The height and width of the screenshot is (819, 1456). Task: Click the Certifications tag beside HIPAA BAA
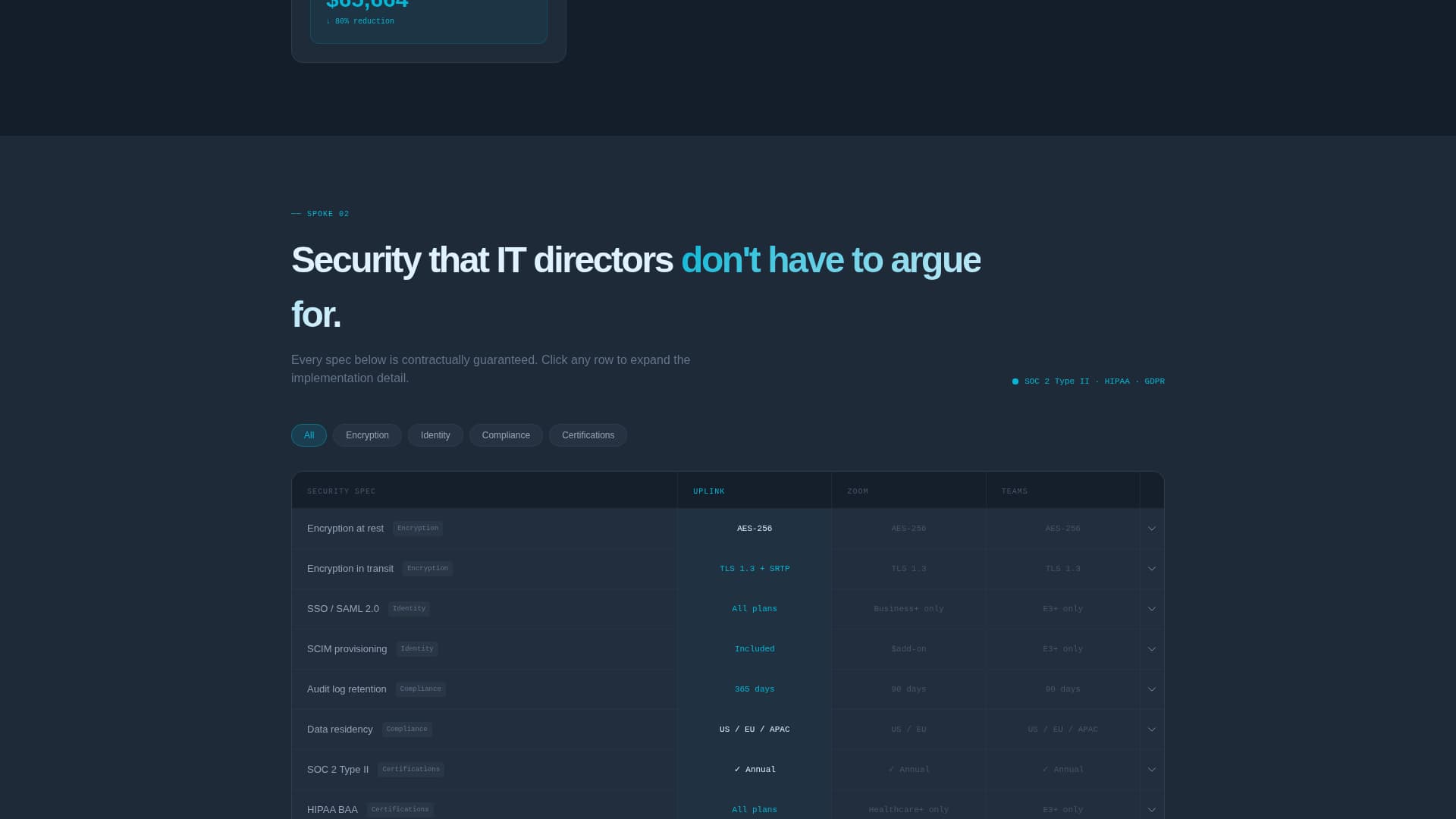click(400, 810)
